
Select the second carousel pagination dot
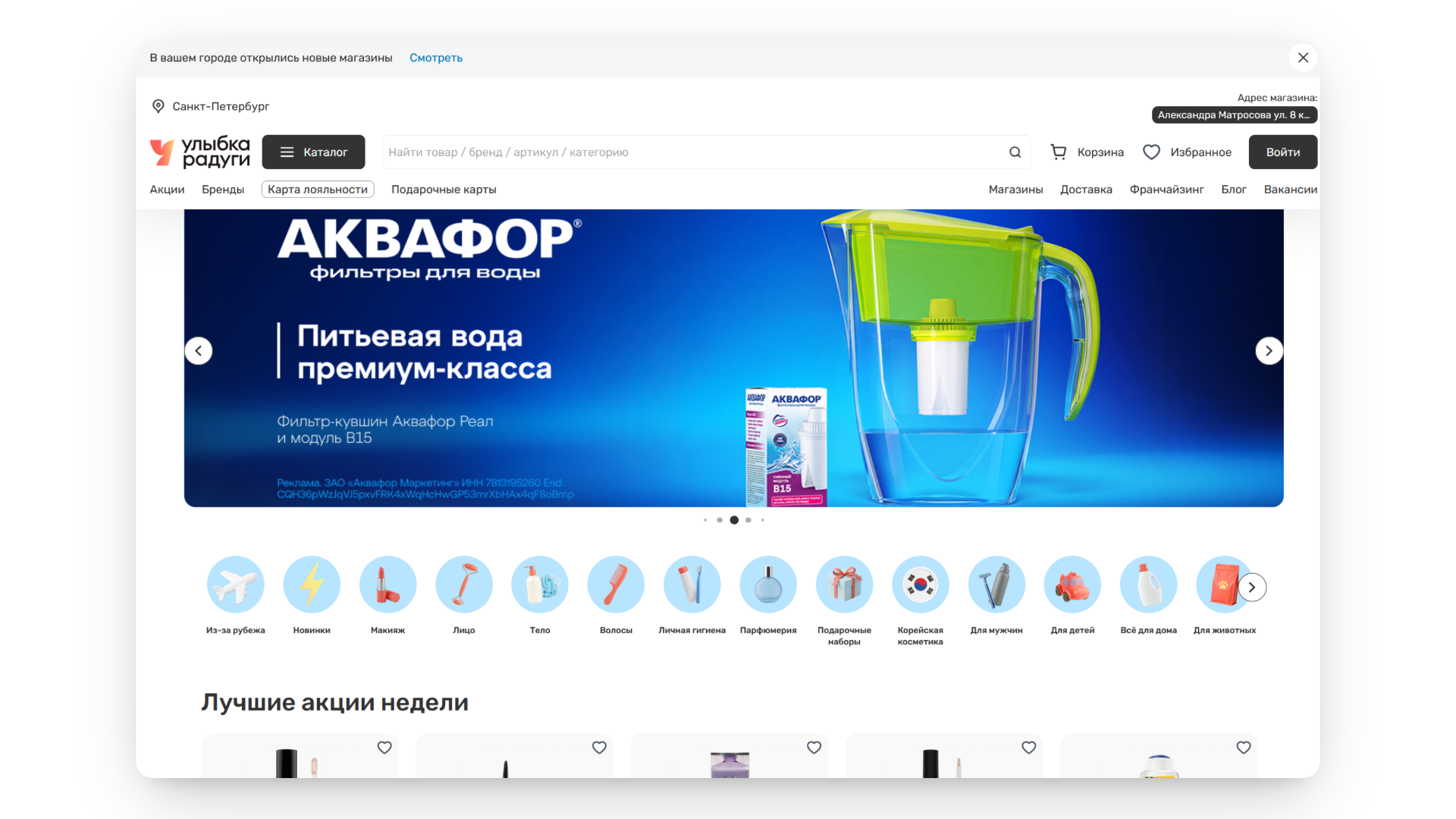720,520
